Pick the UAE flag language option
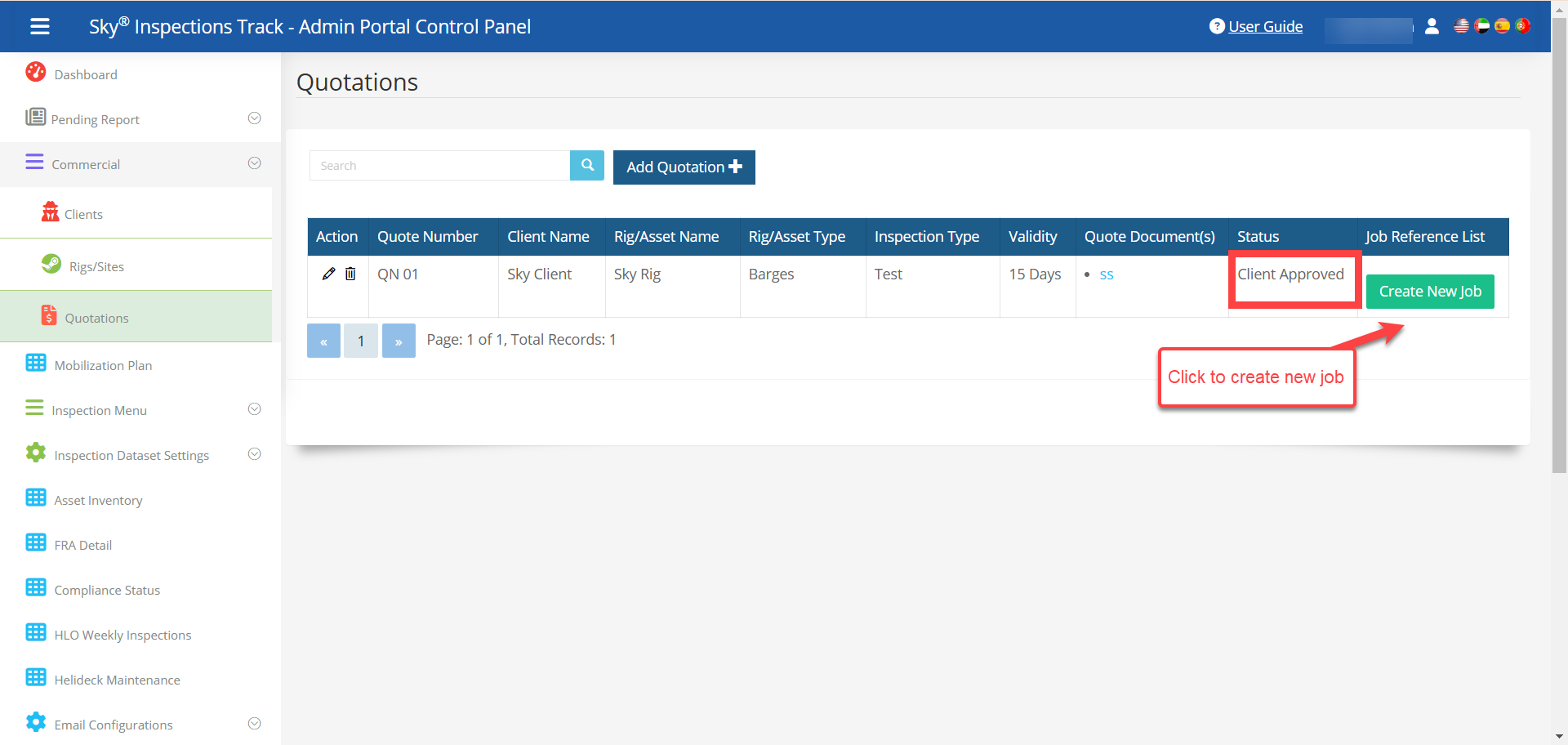Image resolution: width=1568 pixels, height=745 pixels. [x=1481, y=26]
